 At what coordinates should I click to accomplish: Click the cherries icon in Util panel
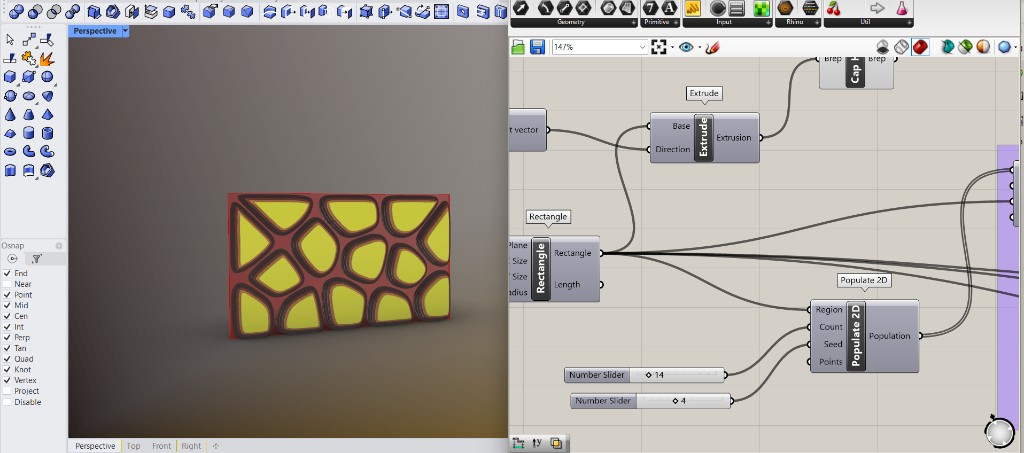[x=833, y=8]
